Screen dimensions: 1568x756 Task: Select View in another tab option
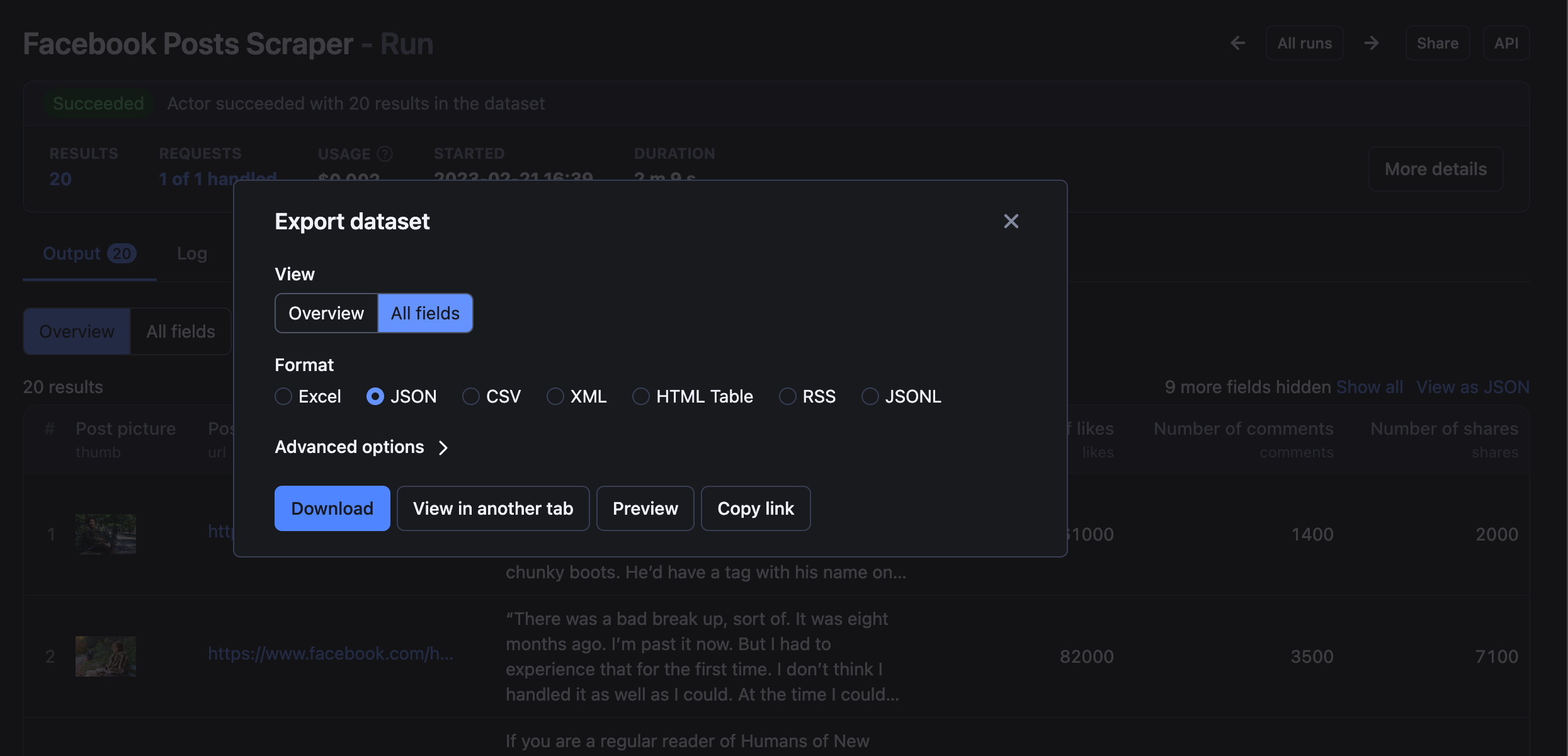pos(493,508)
